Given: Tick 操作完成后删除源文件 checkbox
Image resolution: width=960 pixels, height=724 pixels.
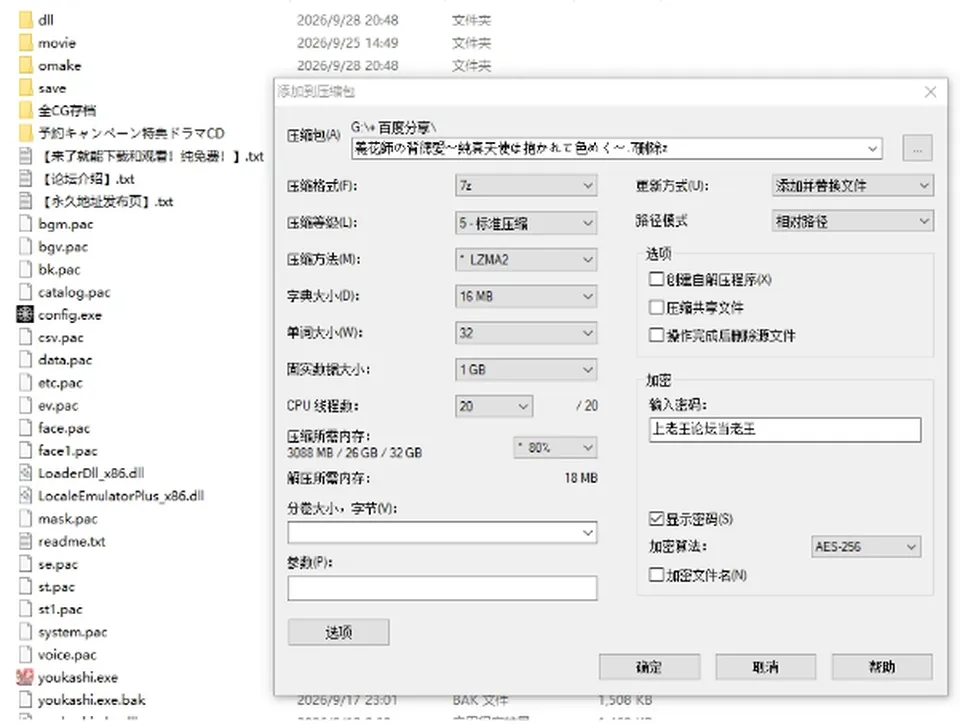Looking at the screenshot, I should pos(656,335).
